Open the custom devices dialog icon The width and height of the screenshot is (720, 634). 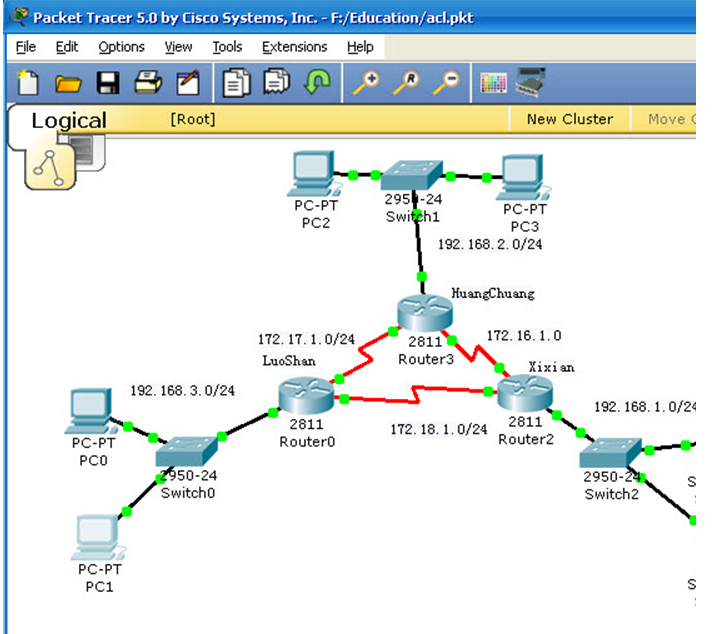click(x=531, y=82)
